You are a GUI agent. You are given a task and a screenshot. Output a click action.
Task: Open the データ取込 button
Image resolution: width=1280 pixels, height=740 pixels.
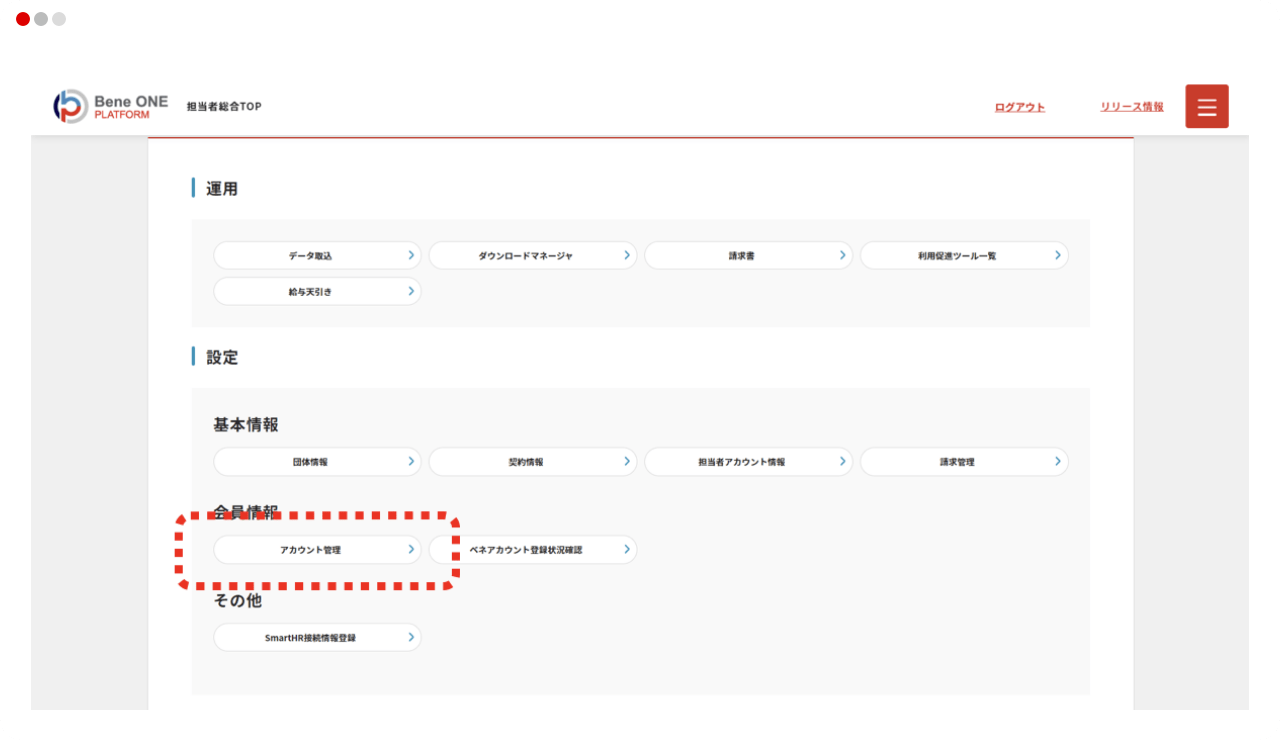(x=317, y=256)
